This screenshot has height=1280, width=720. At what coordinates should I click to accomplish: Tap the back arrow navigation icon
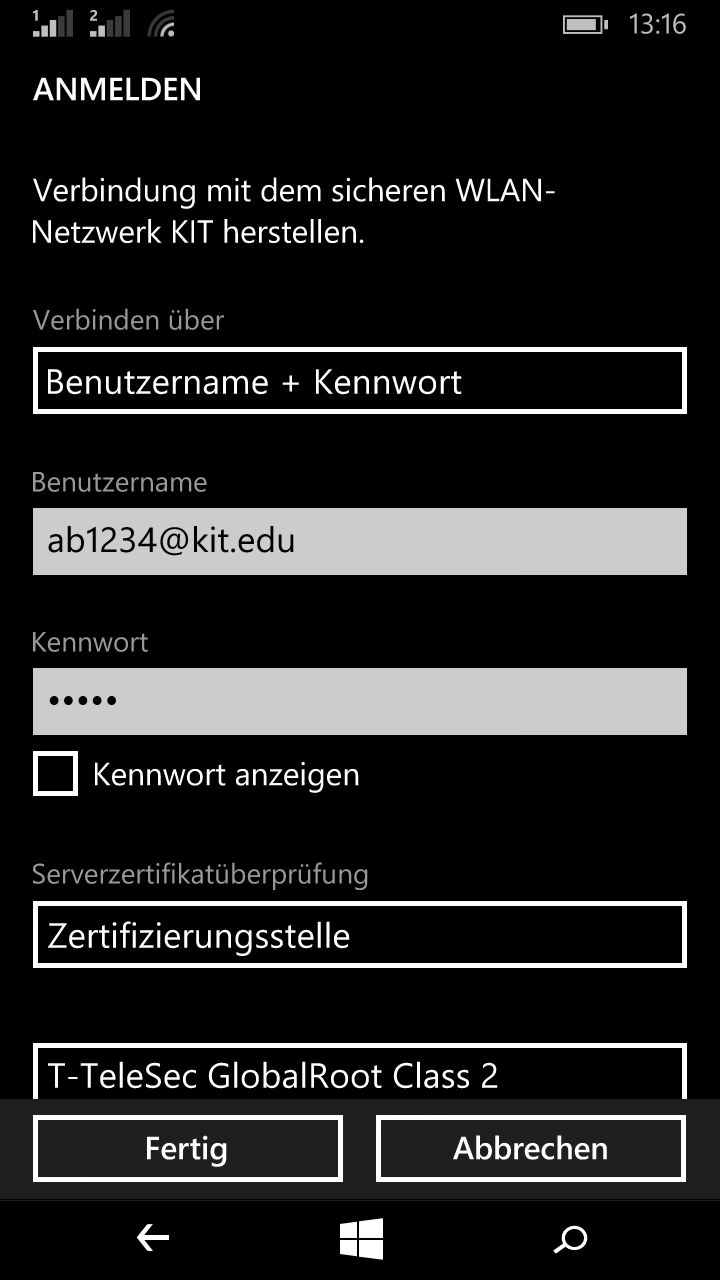(x=153, y=1239)
